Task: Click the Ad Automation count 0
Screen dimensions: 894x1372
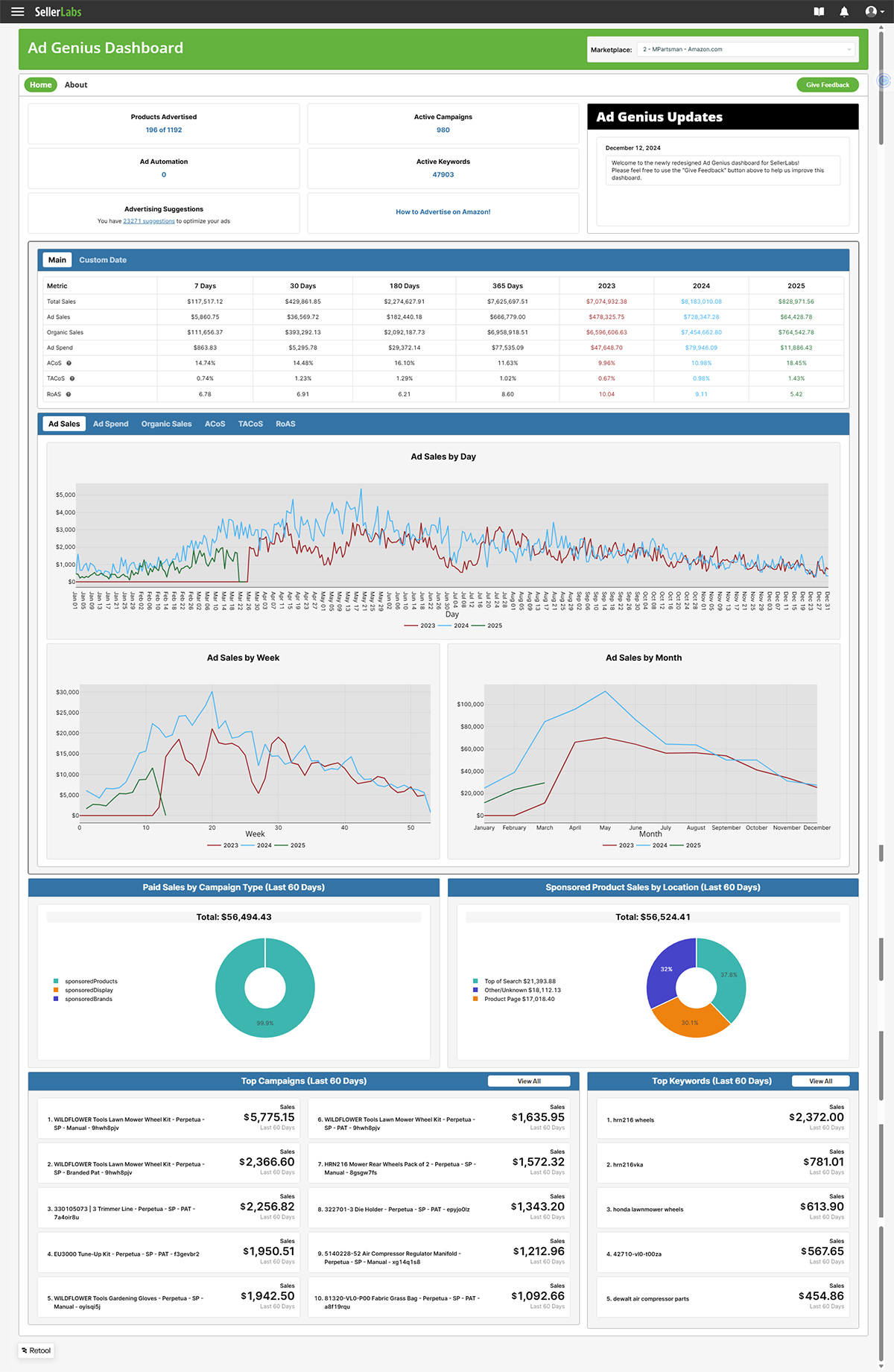Action: click(164, 175)
